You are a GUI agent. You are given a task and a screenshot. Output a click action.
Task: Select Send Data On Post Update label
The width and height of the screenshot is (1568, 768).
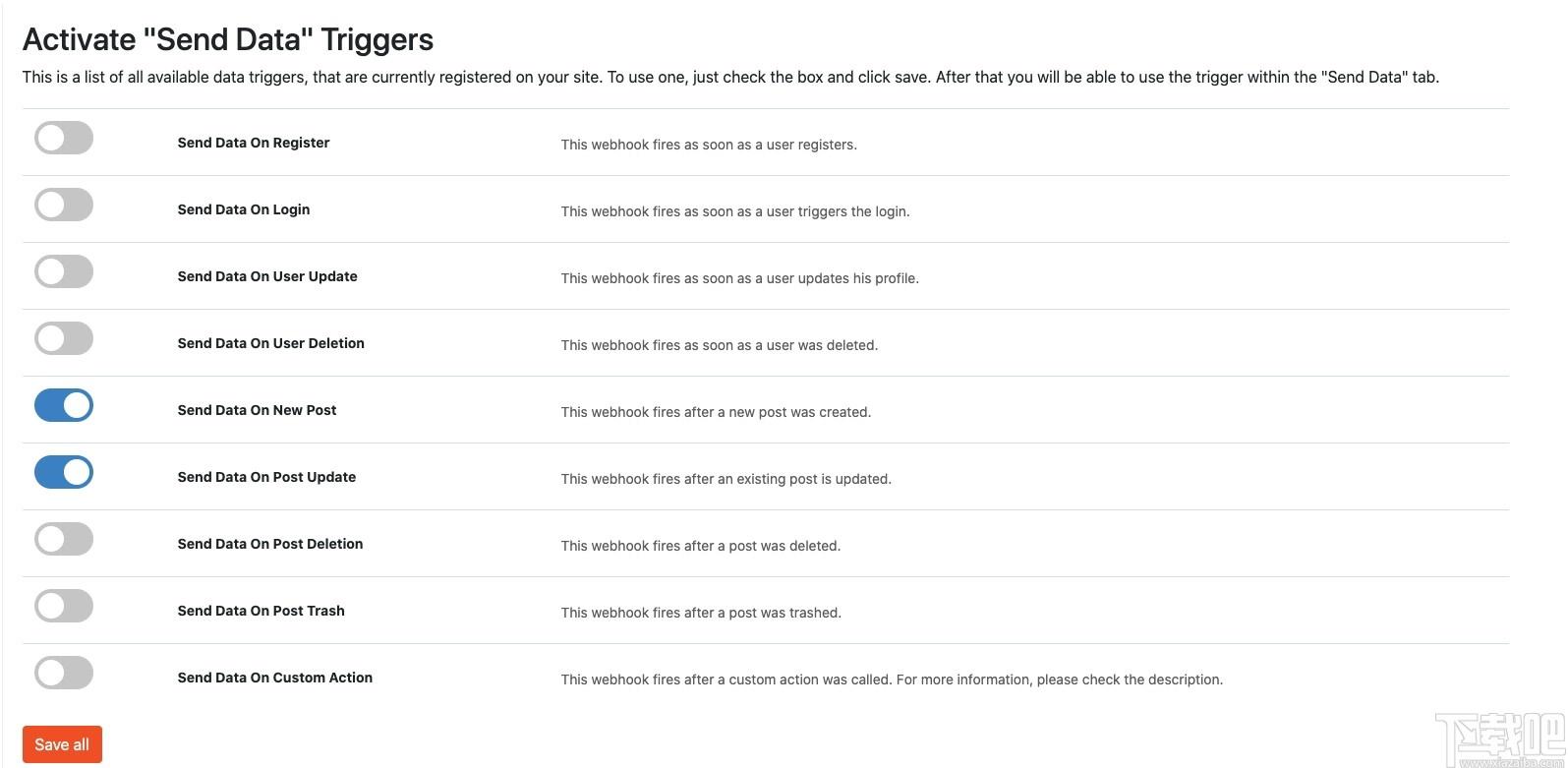(x=266, y=477)
